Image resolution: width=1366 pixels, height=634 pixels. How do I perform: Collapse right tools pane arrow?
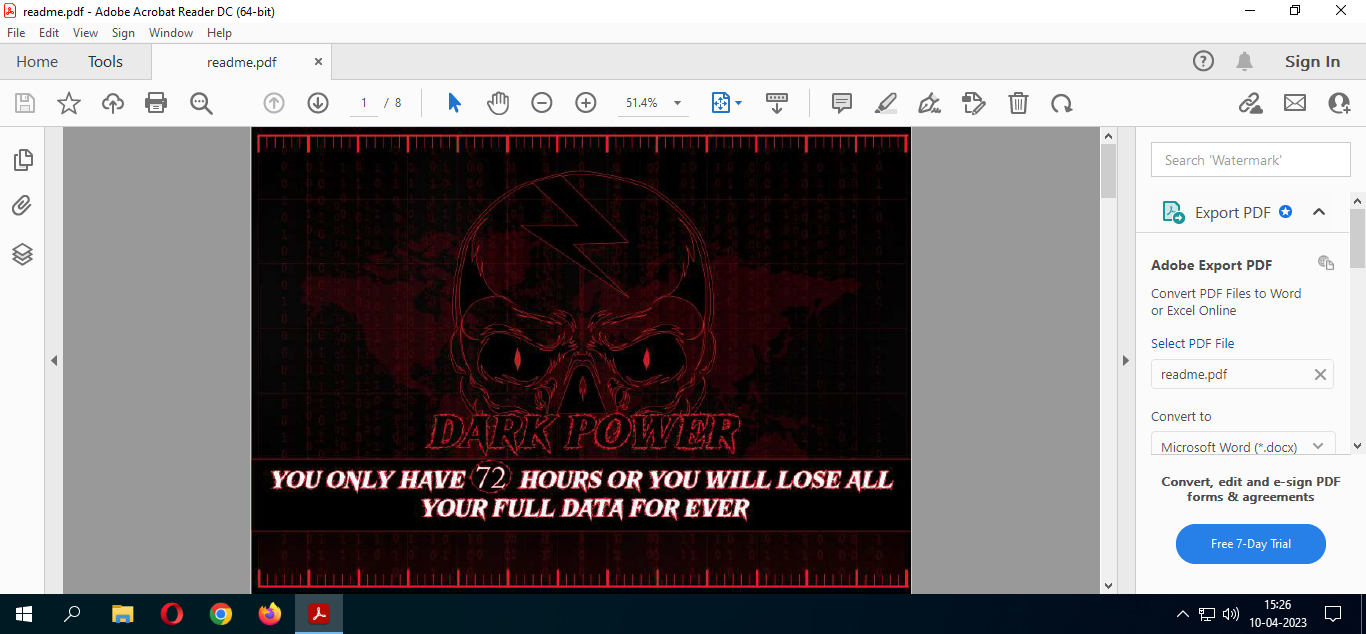1125,360
